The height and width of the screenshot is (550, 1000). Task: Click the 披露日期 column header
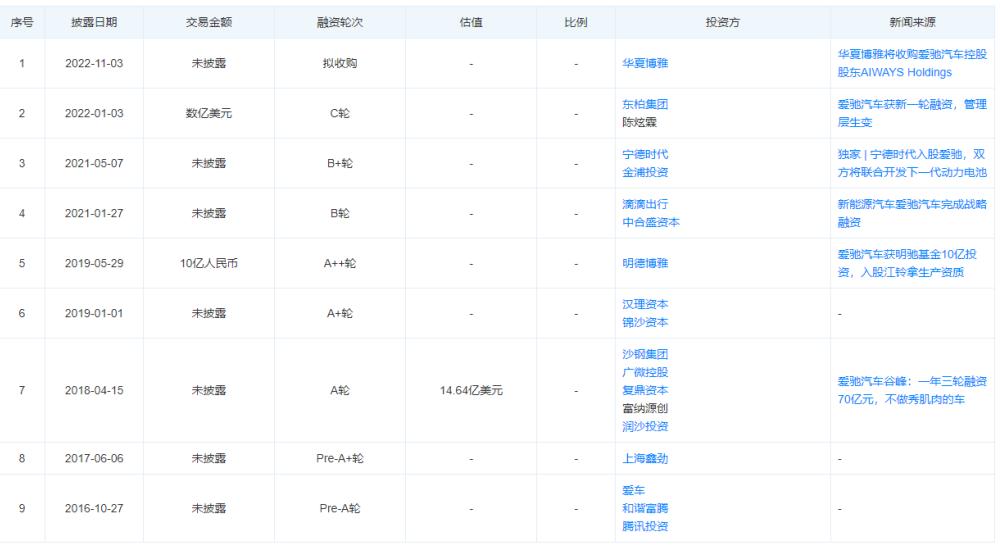94,22
